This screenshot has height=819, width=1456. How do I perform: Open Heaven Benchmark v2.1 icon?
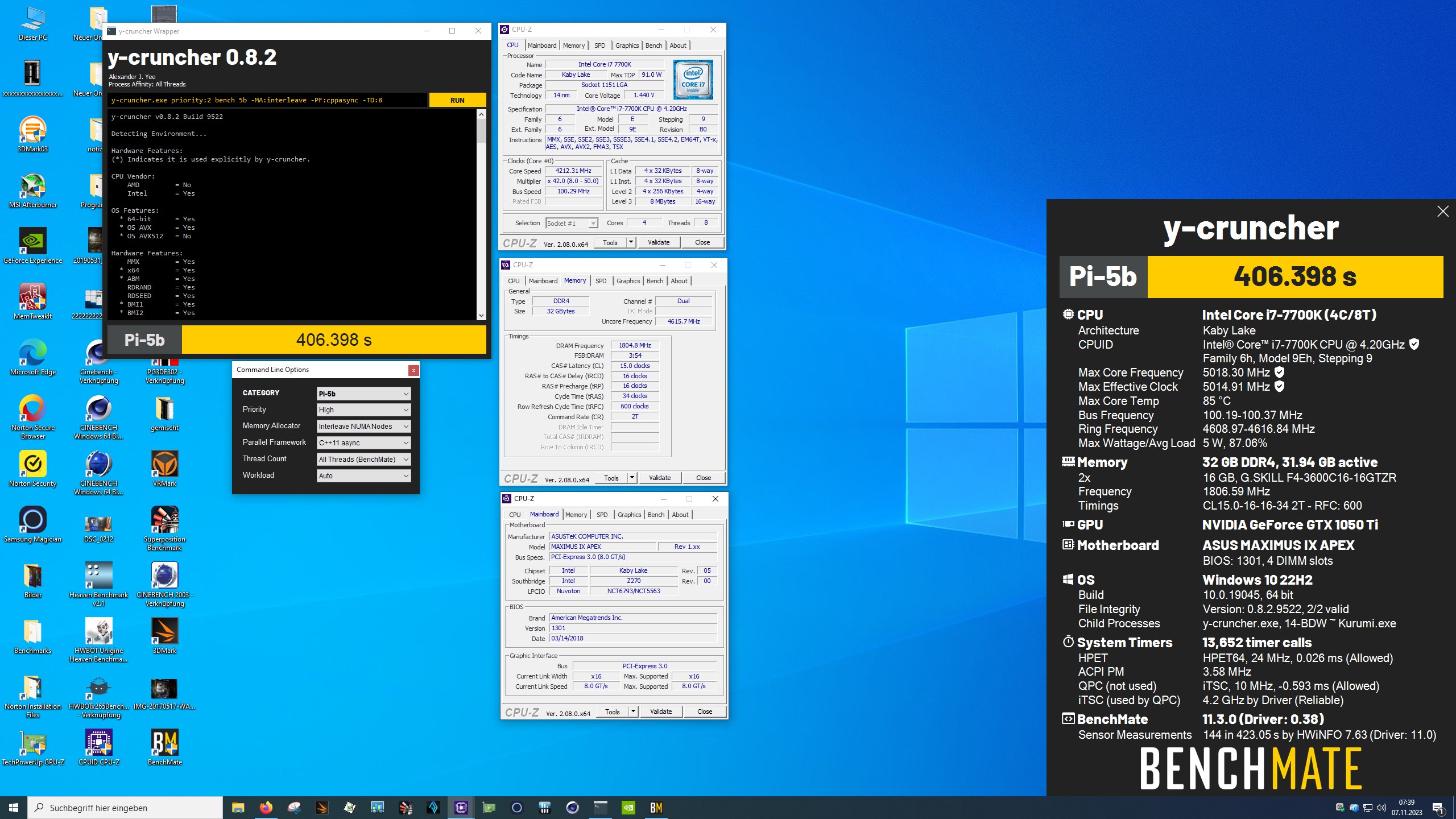tap(98, 584)
